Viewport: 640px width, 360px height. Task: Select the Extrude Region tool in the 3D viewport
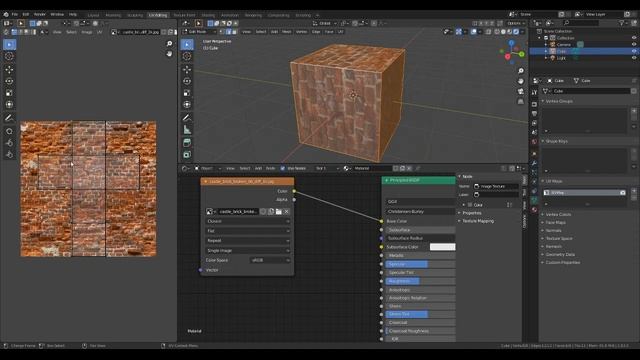(187, 155)
